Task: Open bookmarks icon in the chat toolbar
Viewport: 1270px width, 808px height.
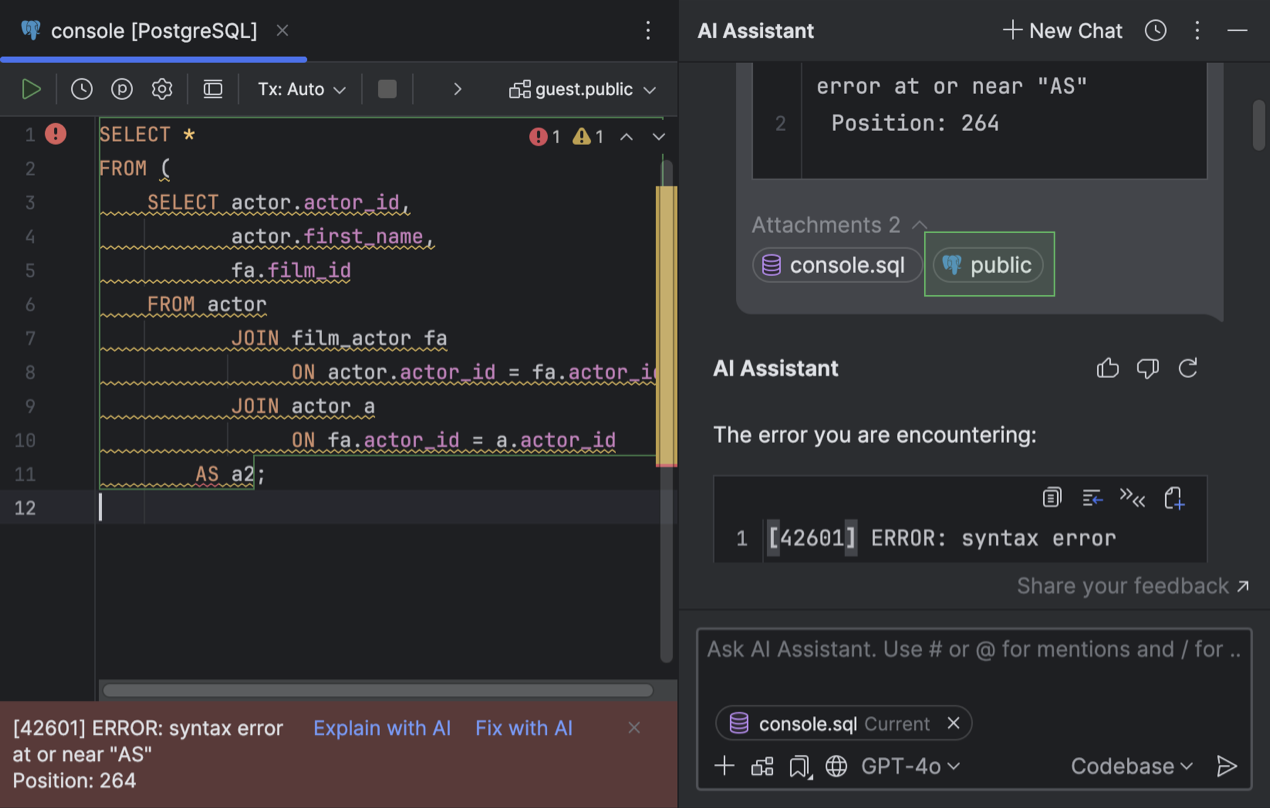Action: (x=799, y=766)
